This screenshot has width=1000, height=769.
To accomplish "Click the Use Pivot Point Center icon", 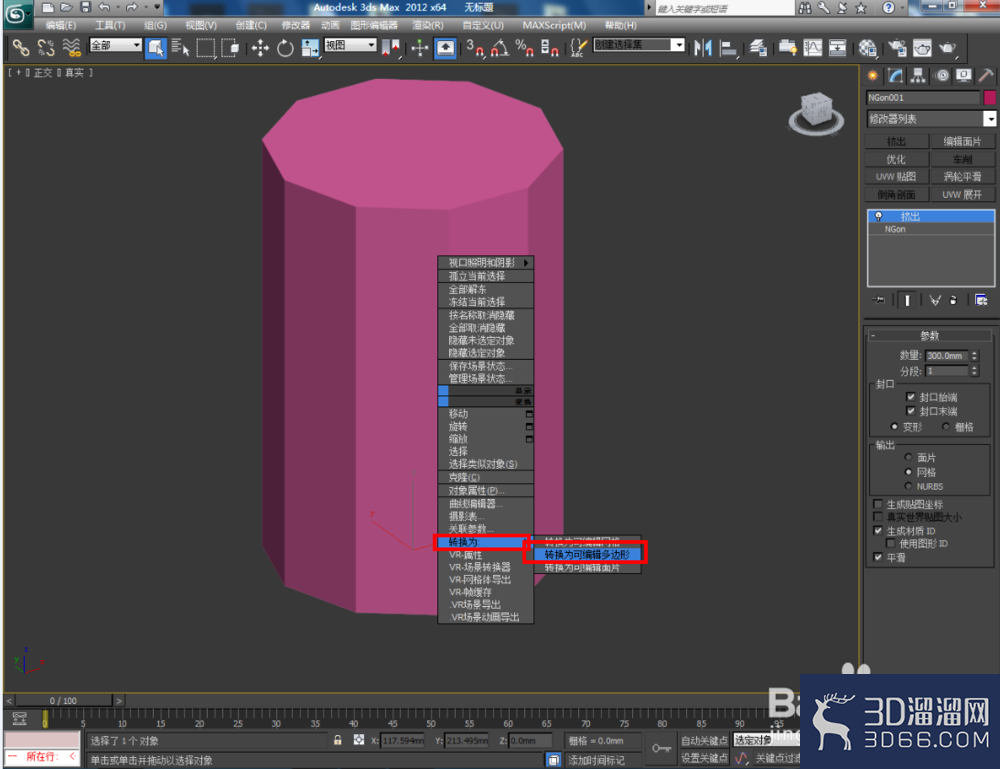I will tap(390, 48).
